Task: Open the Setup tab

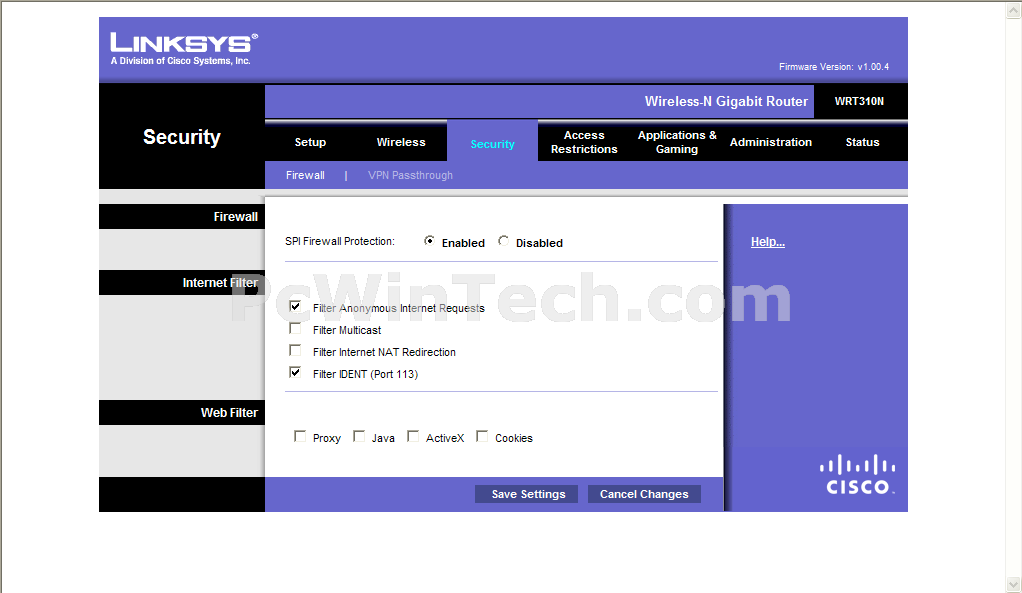Action: coord(310,142)
